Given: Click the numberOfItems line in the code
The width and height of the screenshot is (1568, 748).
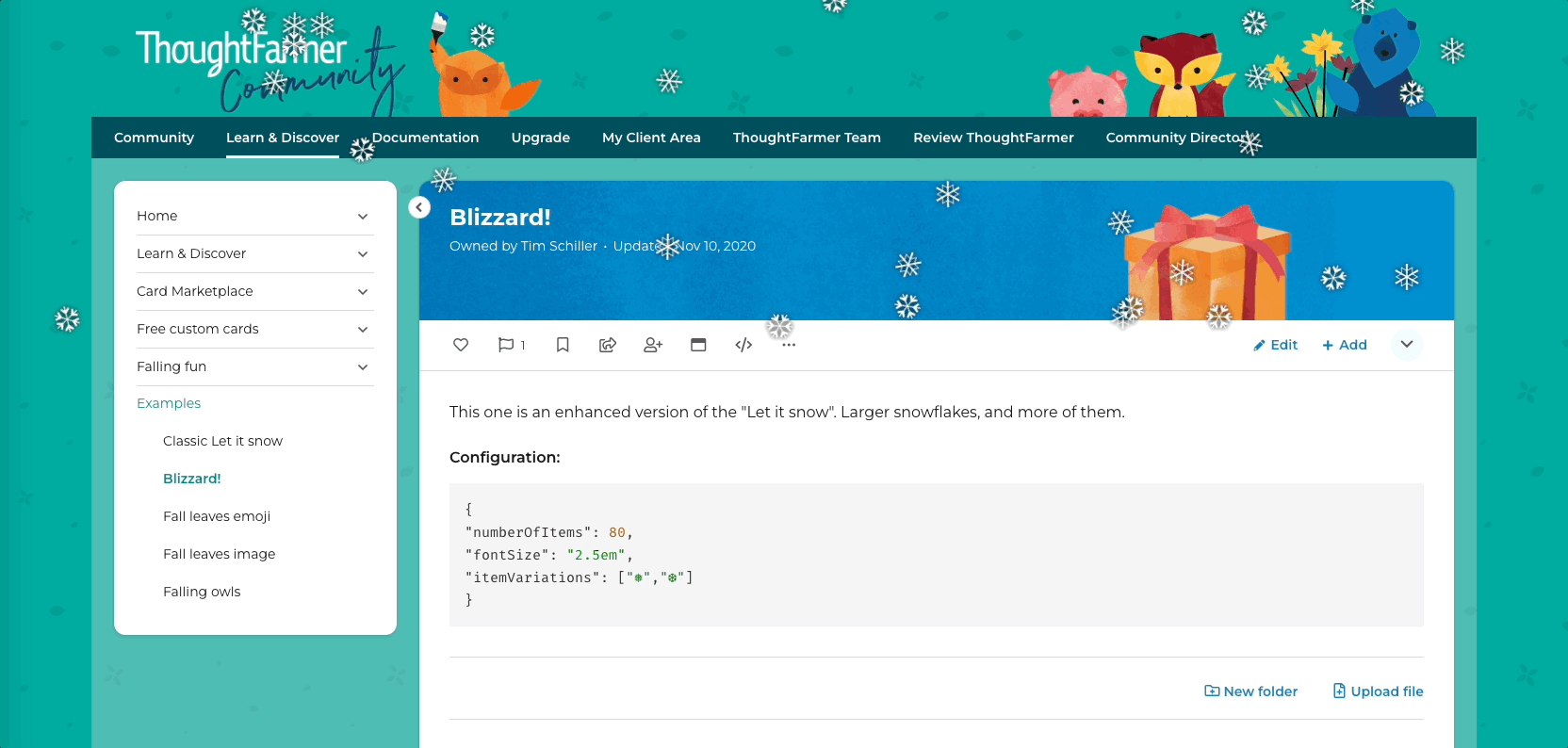Looking at the screenshot, I should click(548, 532).
